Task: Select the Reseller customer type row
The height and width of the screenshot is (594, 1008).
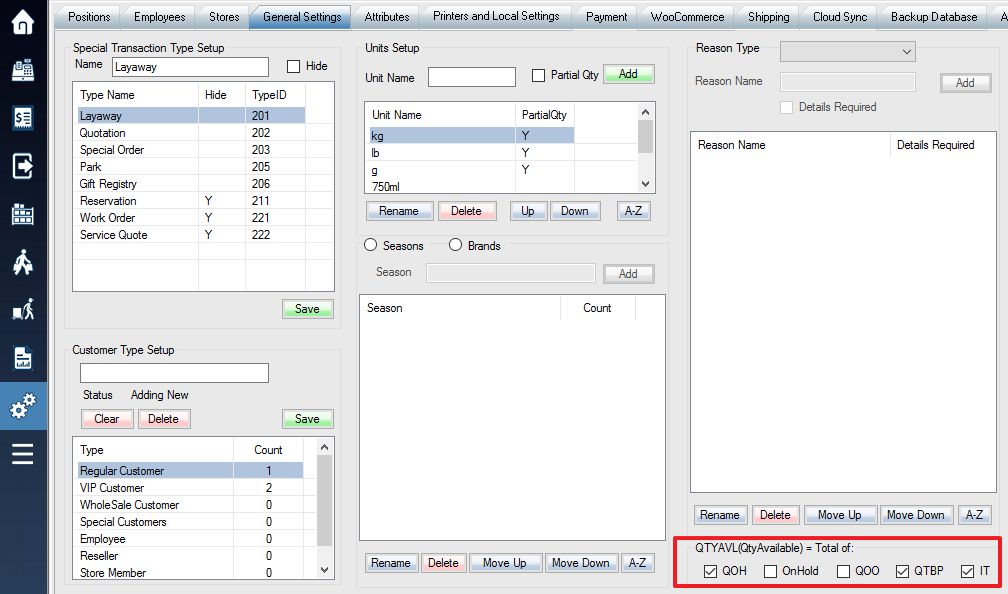Action: [x=190, y=556]
